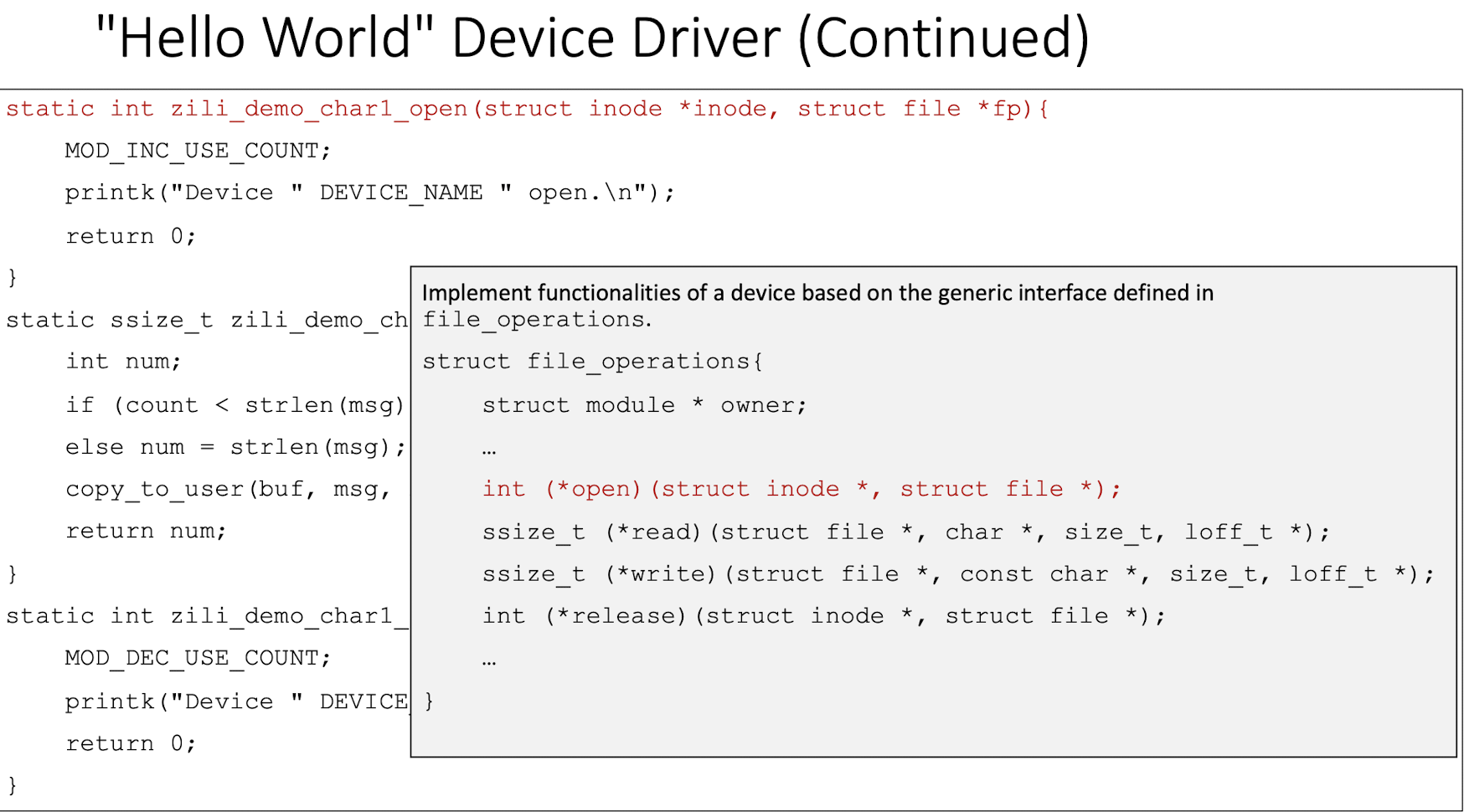Click the "if (count < strlen(msg)" line
The image size is (1464, 812).
pos(235,405)
